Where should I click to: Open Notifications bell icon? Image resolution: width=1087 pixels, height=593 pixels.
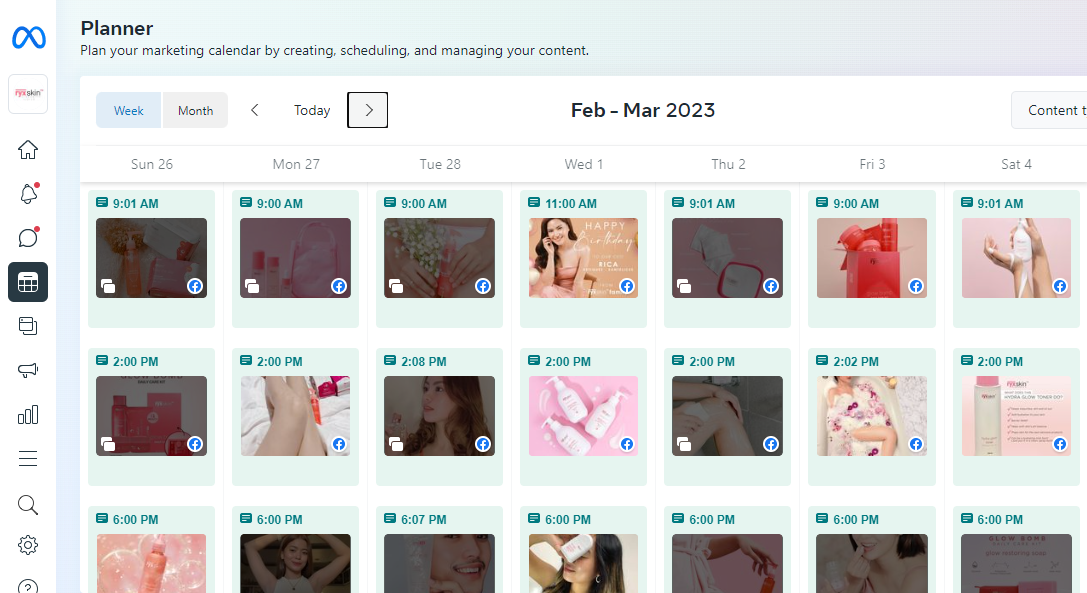(28, 194)
